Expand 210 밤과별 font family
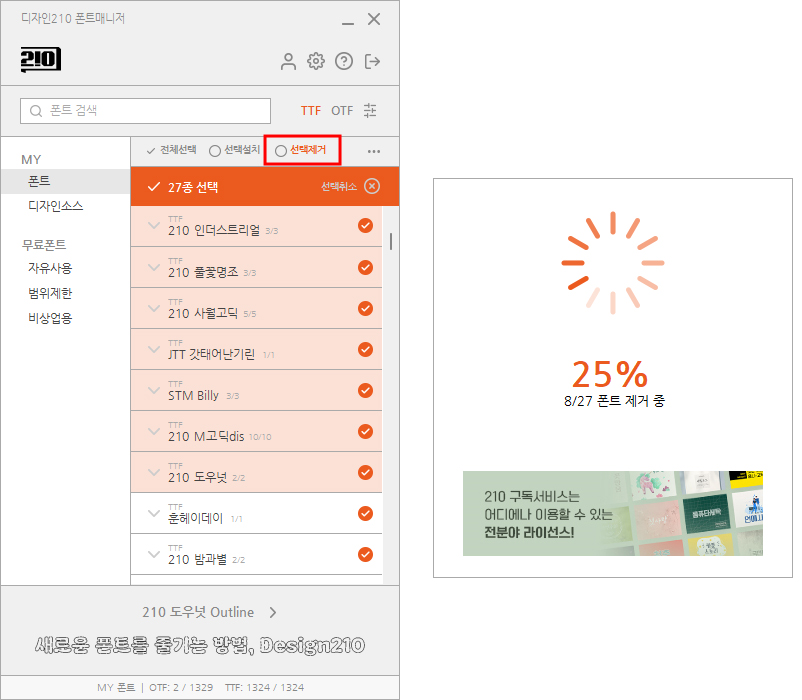 pyautogui.click(x=153, y=554)
